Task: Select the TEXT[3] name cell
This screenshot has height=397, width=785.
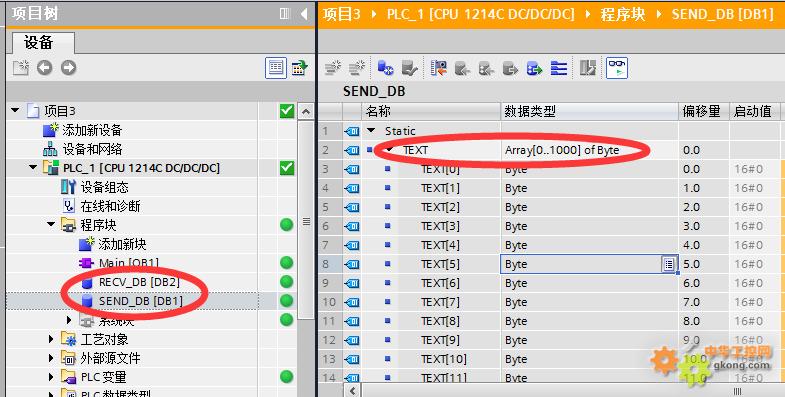Action: tap(440, 226)
